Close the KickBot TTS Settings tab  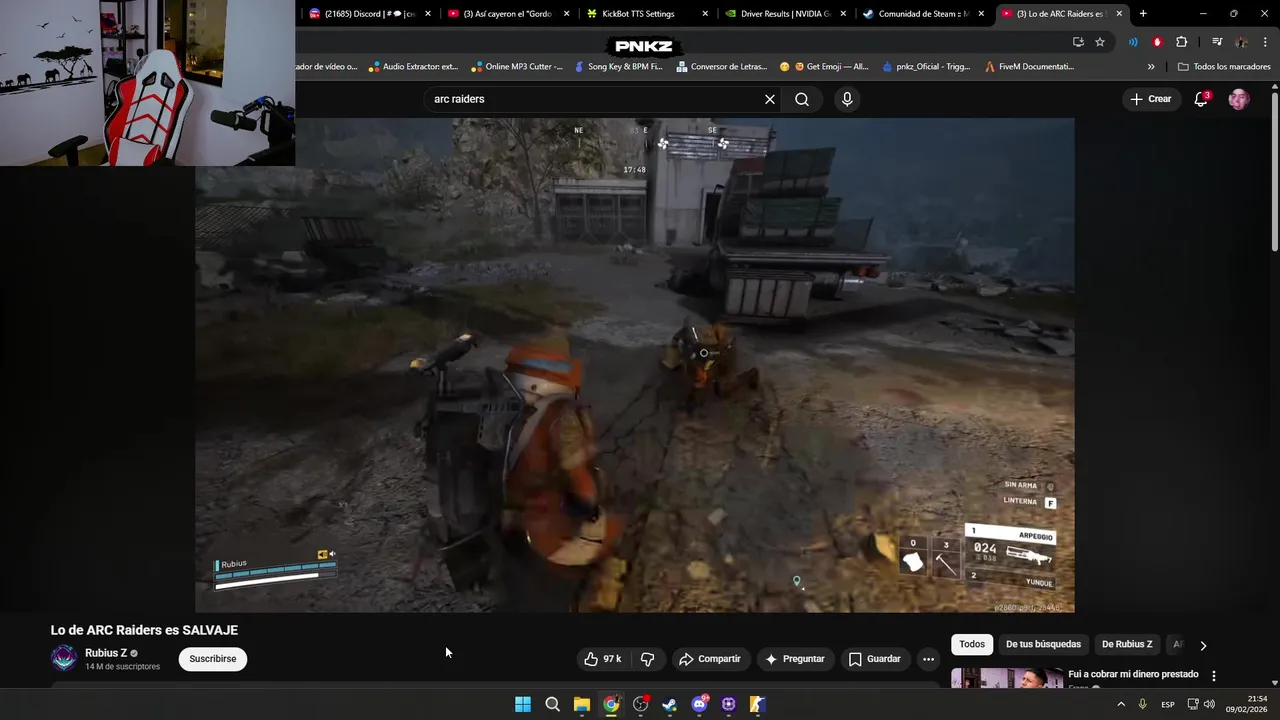[x=705, y=14]
